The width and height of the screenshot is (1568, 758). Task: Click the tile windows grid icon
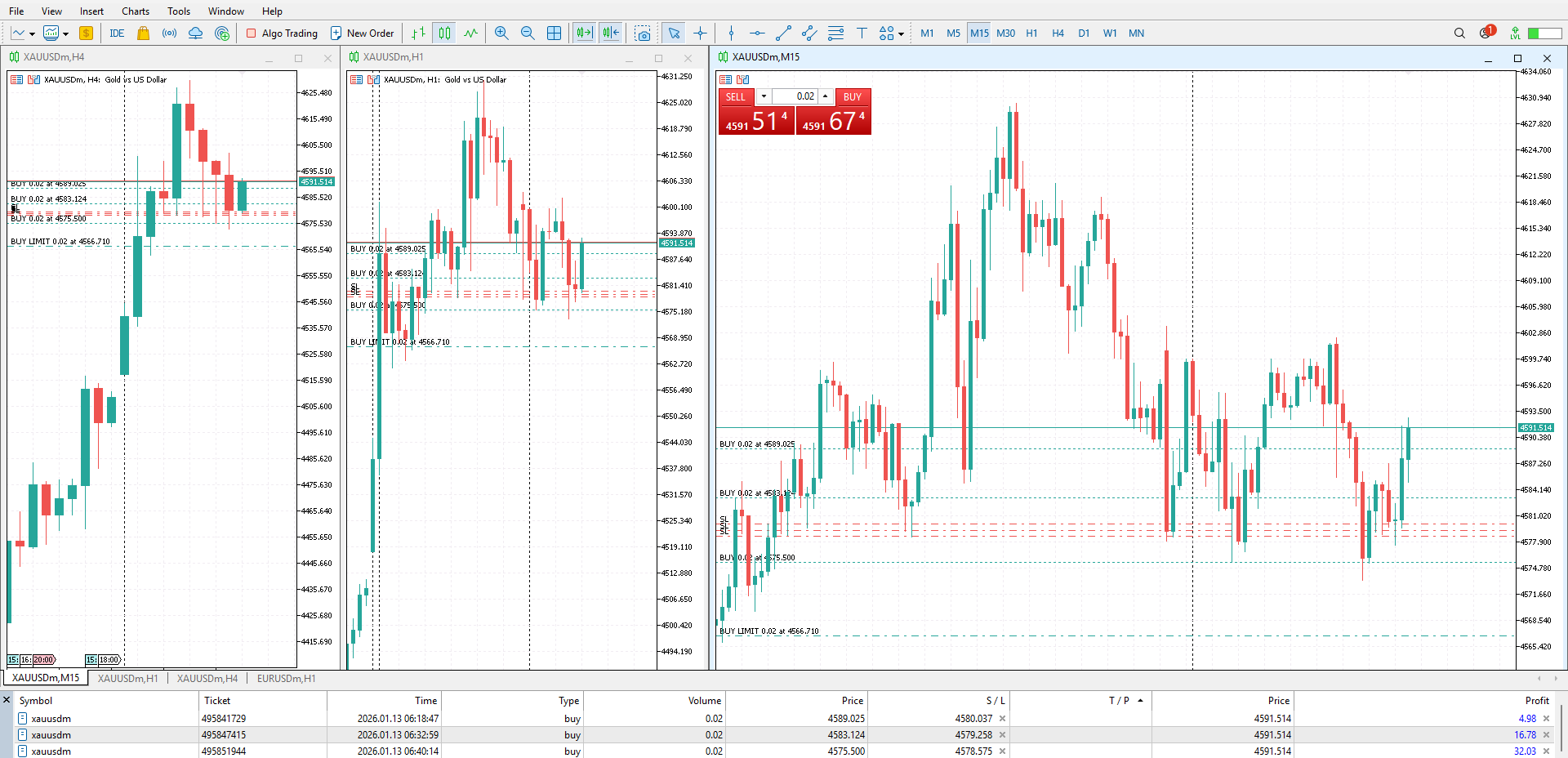point(554,33)
